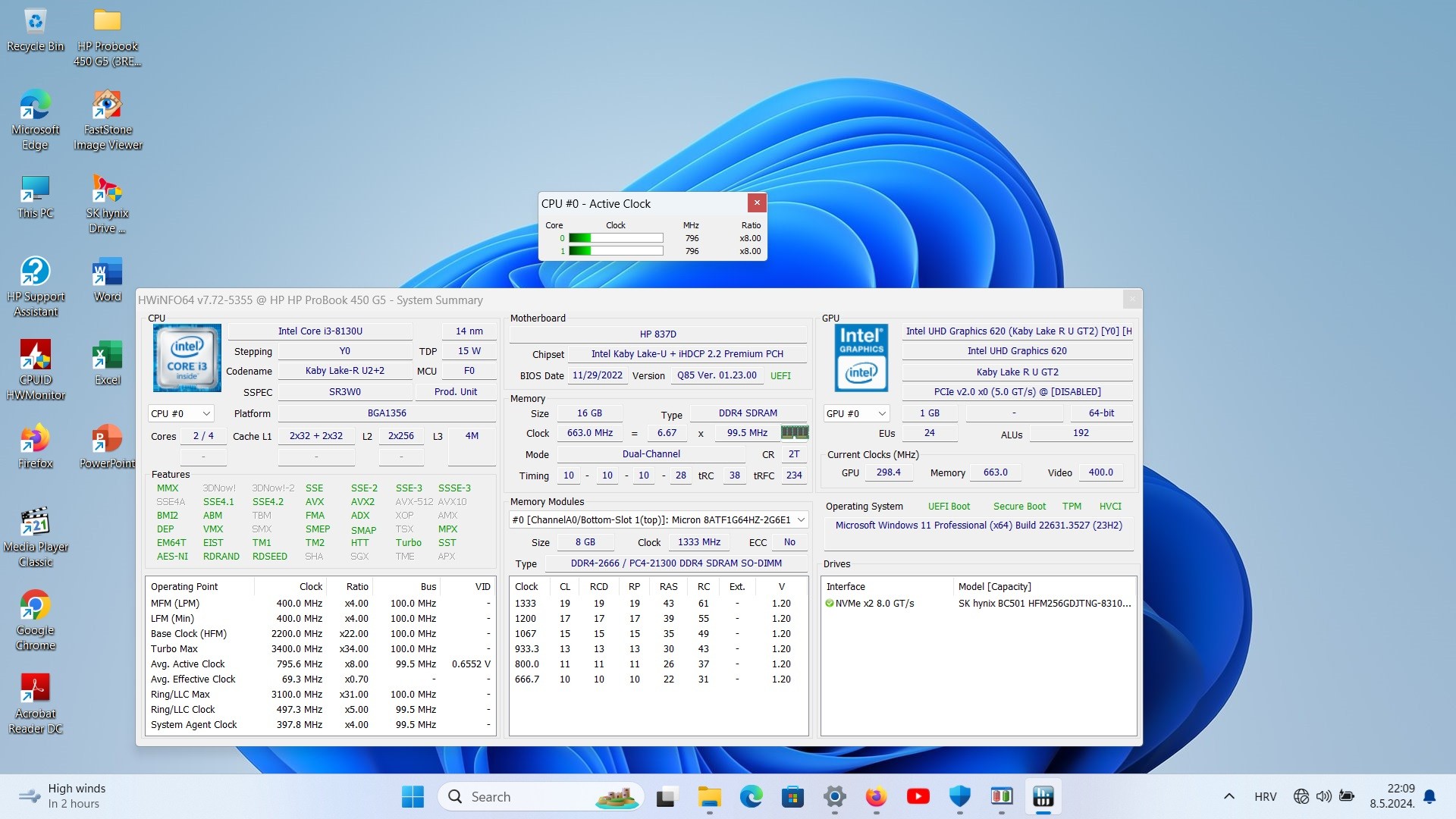Screen dimensions: 1456x819
Task: Open the Windows Start menu
Action: coord(413,796)
